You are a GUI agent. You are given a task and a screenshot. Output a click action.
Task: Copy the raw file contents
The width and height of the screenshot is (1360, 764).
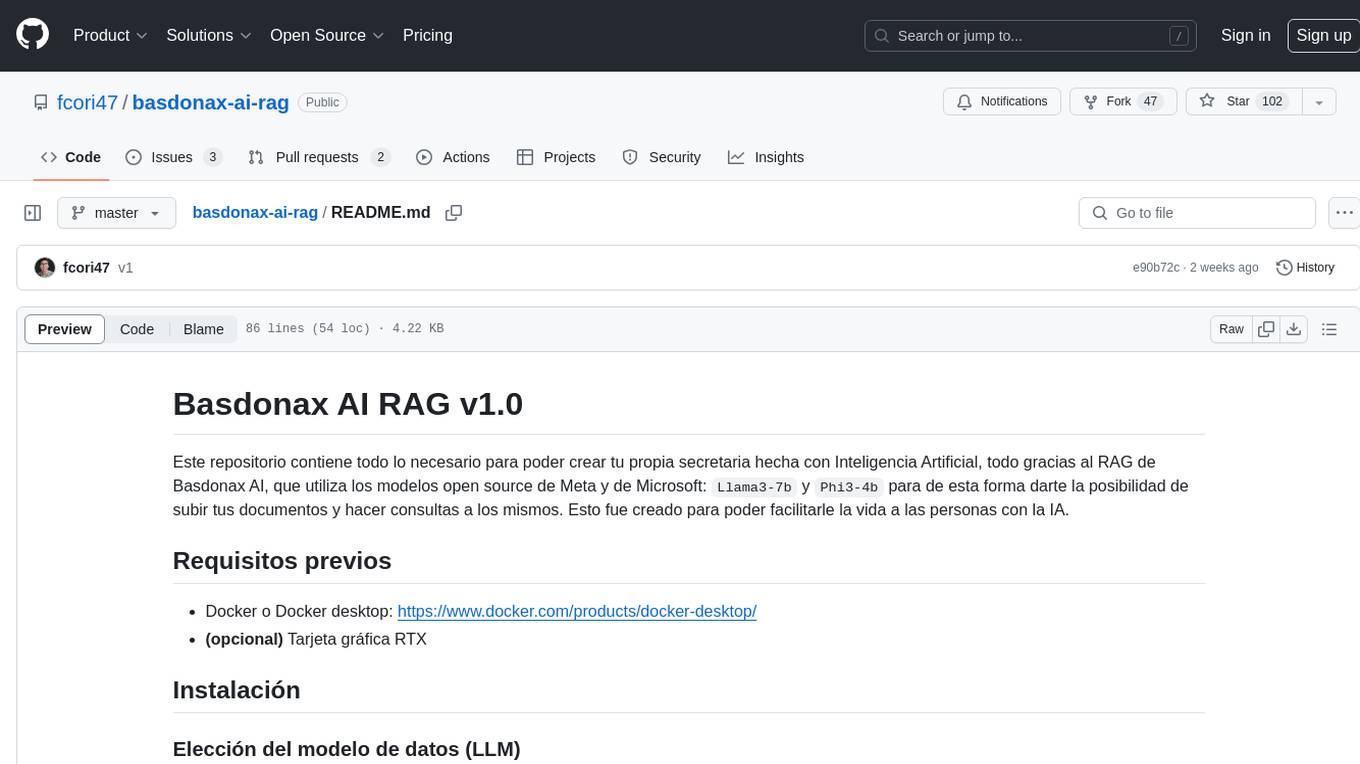(1266, 329)
